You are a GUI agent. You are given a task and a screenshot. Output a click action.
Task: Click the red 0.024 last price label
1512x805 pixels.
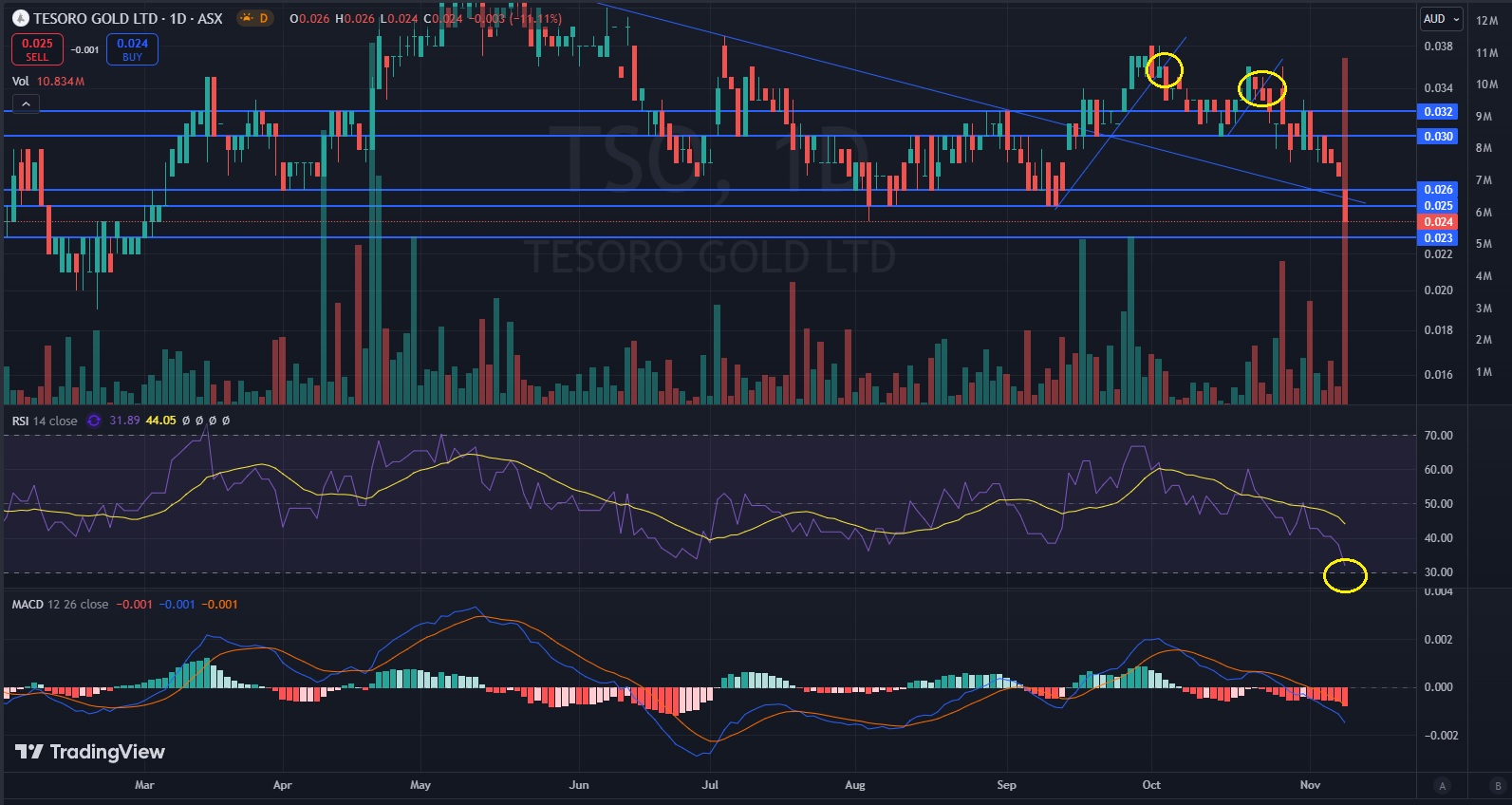click(1438, 221)
